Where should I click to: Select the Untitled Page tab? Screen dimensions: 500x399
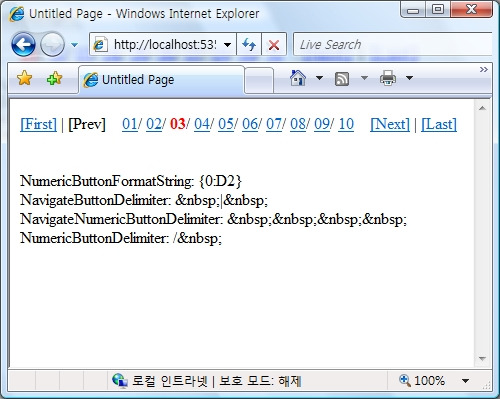[x=161, y=80]
